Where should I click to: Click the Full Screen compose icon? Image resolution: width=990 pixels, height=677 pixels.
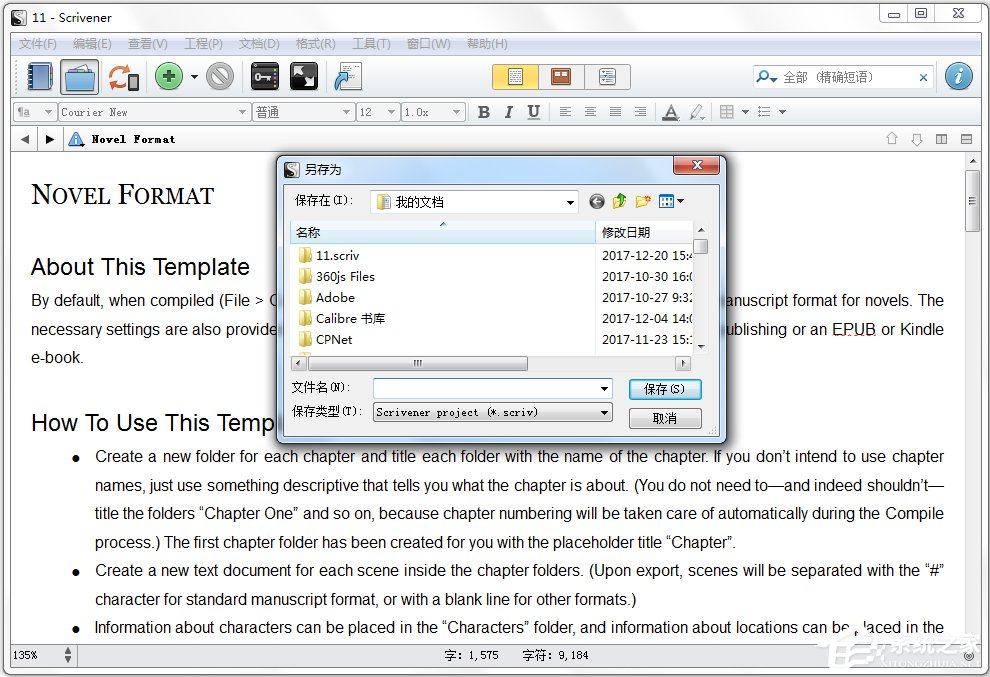click(304, 77)
